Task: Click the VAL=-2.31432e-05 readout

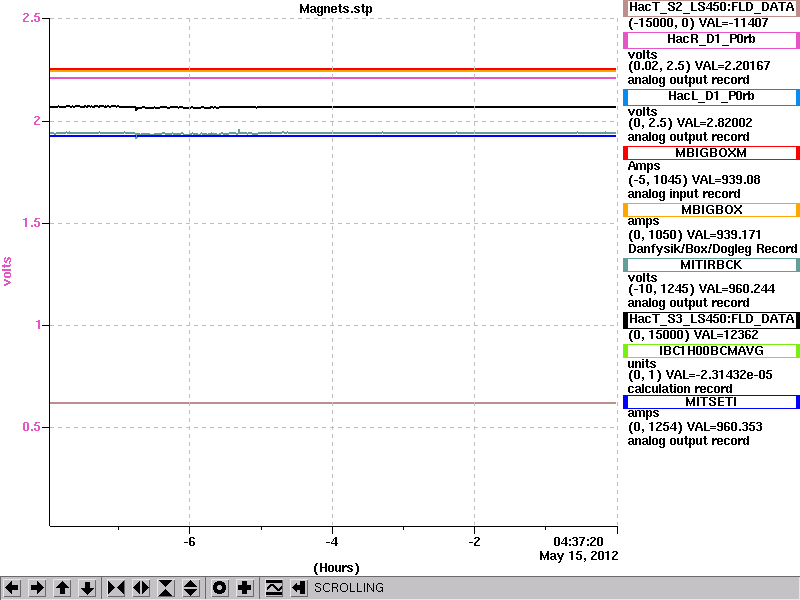Action: [x=719, y=375]
